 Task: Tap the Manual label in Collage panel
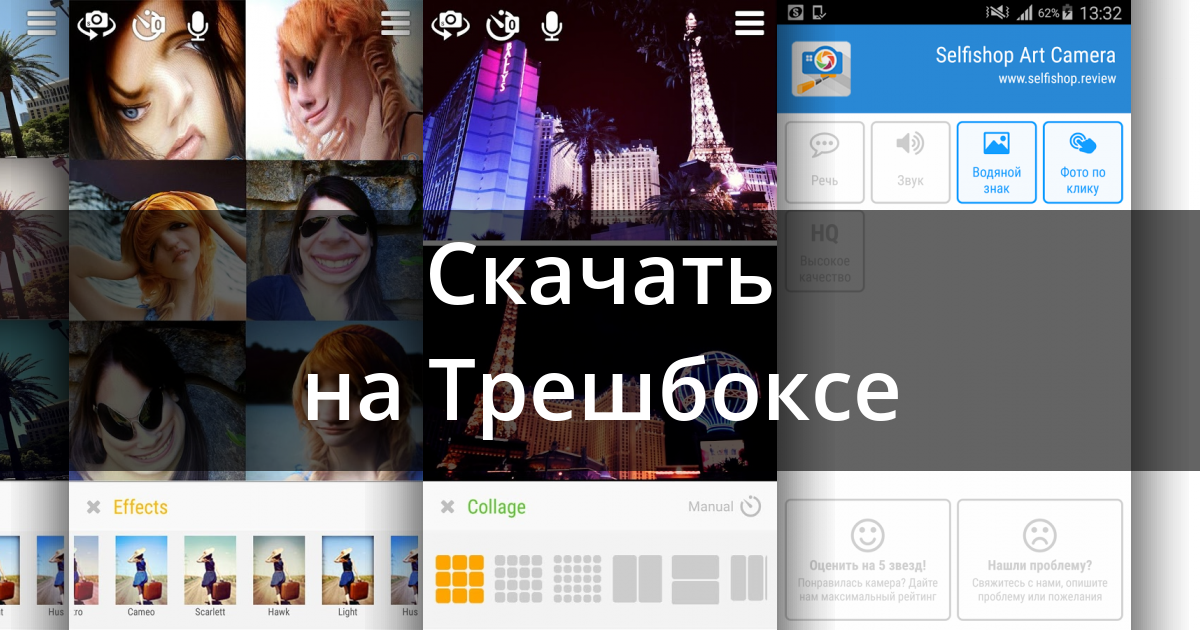click(x=711, y=507)
